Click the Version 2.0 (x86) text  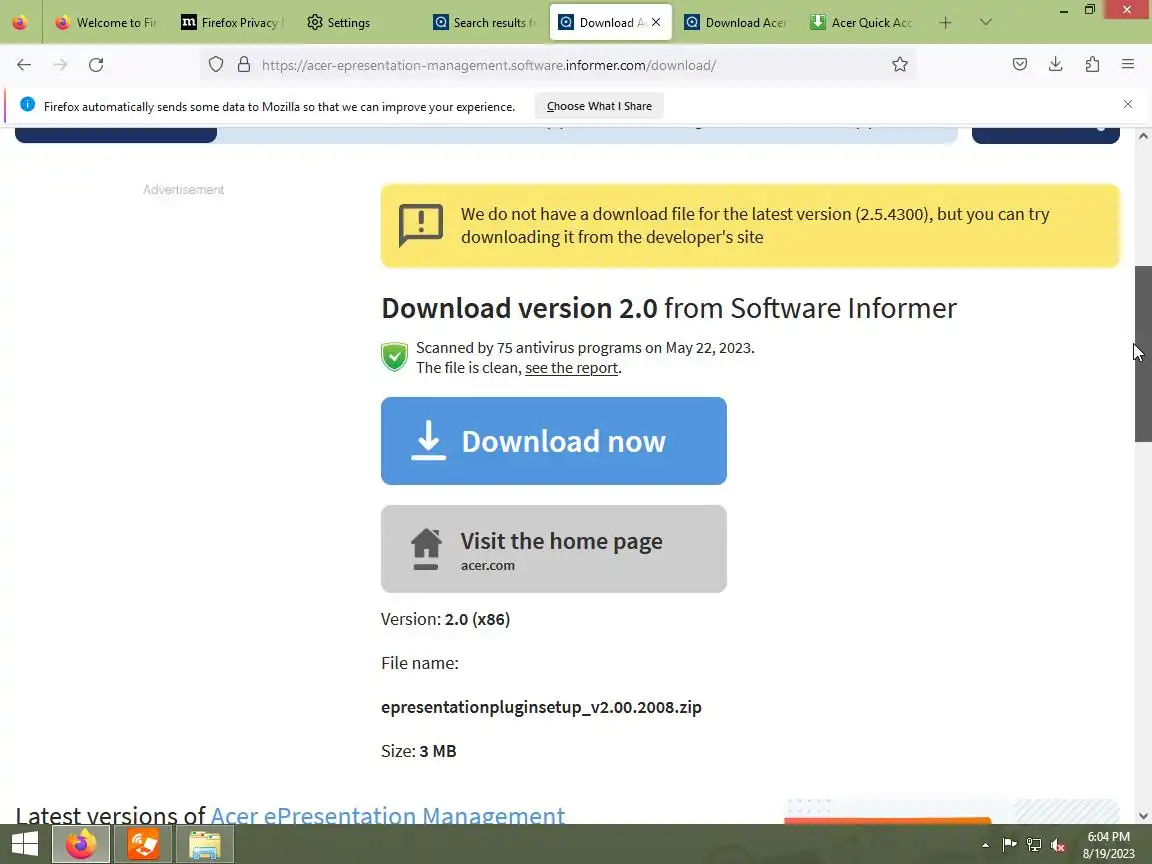[x=445, y=619]
